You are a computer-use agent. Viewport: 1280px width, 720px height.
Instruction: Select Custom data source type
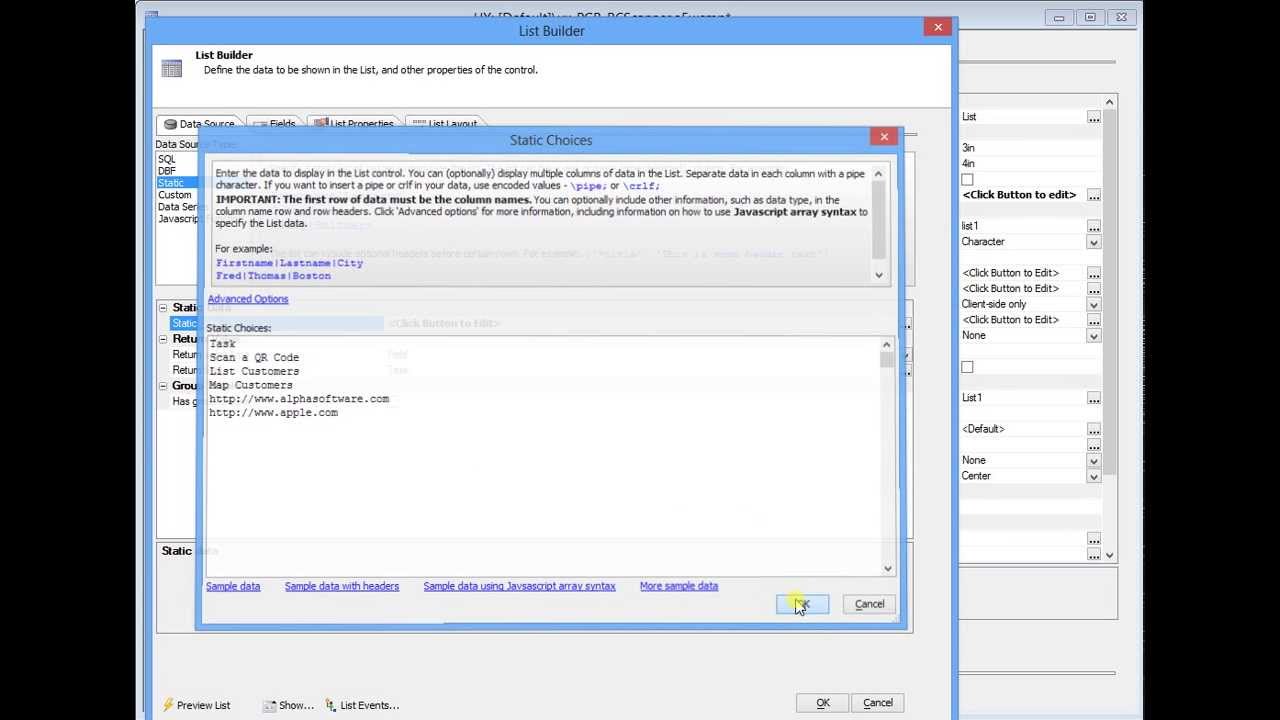pyautogui.click(x=177, y=195)
